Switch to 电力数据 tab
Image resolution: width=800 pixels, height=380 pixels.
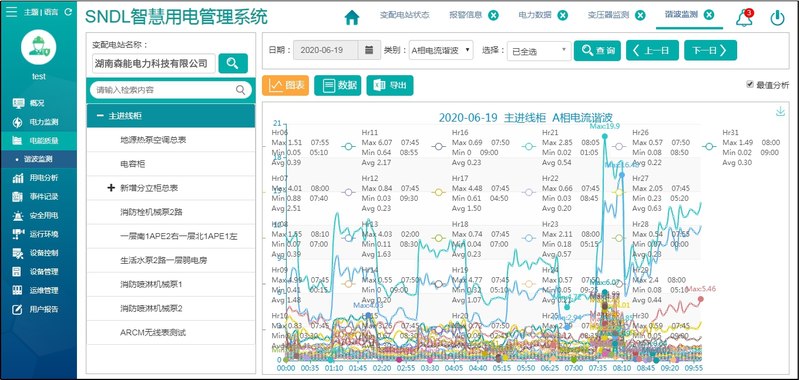click(x=535, y=15)
